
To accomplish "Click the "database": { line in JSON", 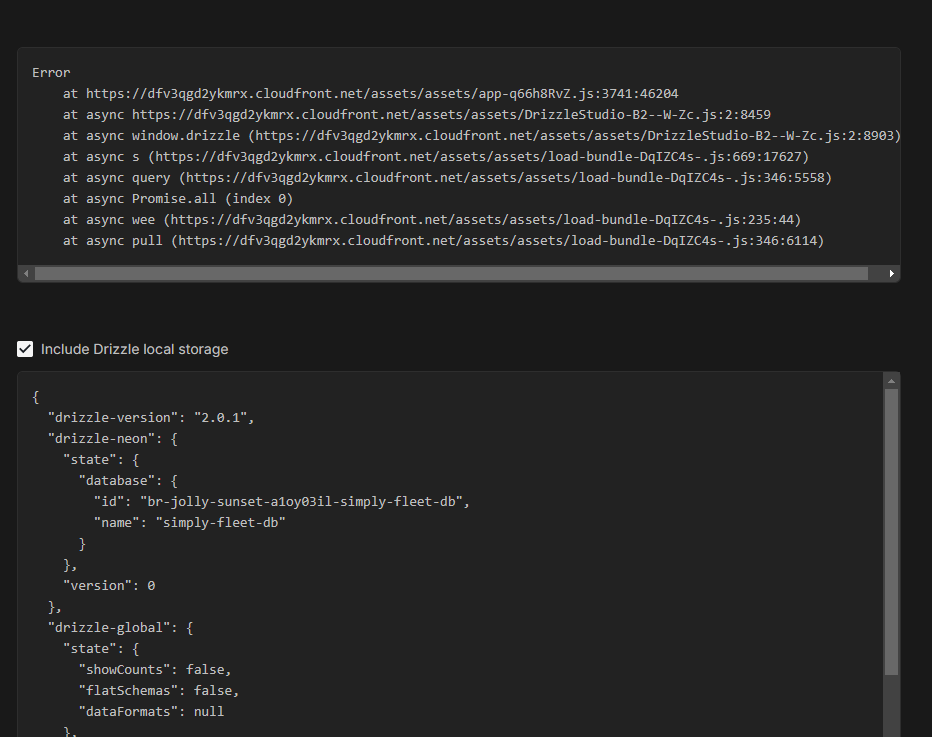I will pos(128,481).
